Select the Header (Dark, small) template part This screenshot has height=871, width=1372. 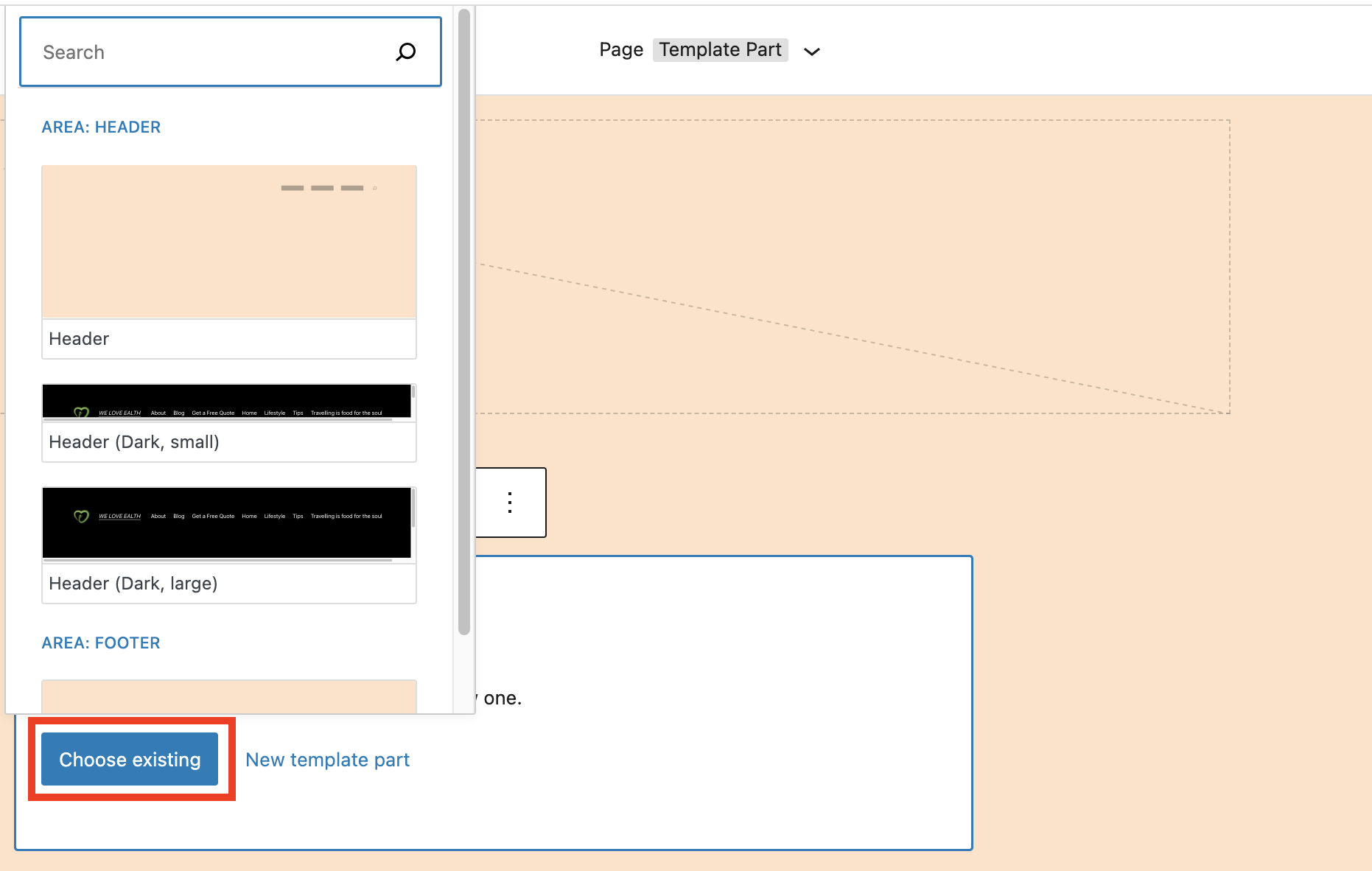click(228, 421)
